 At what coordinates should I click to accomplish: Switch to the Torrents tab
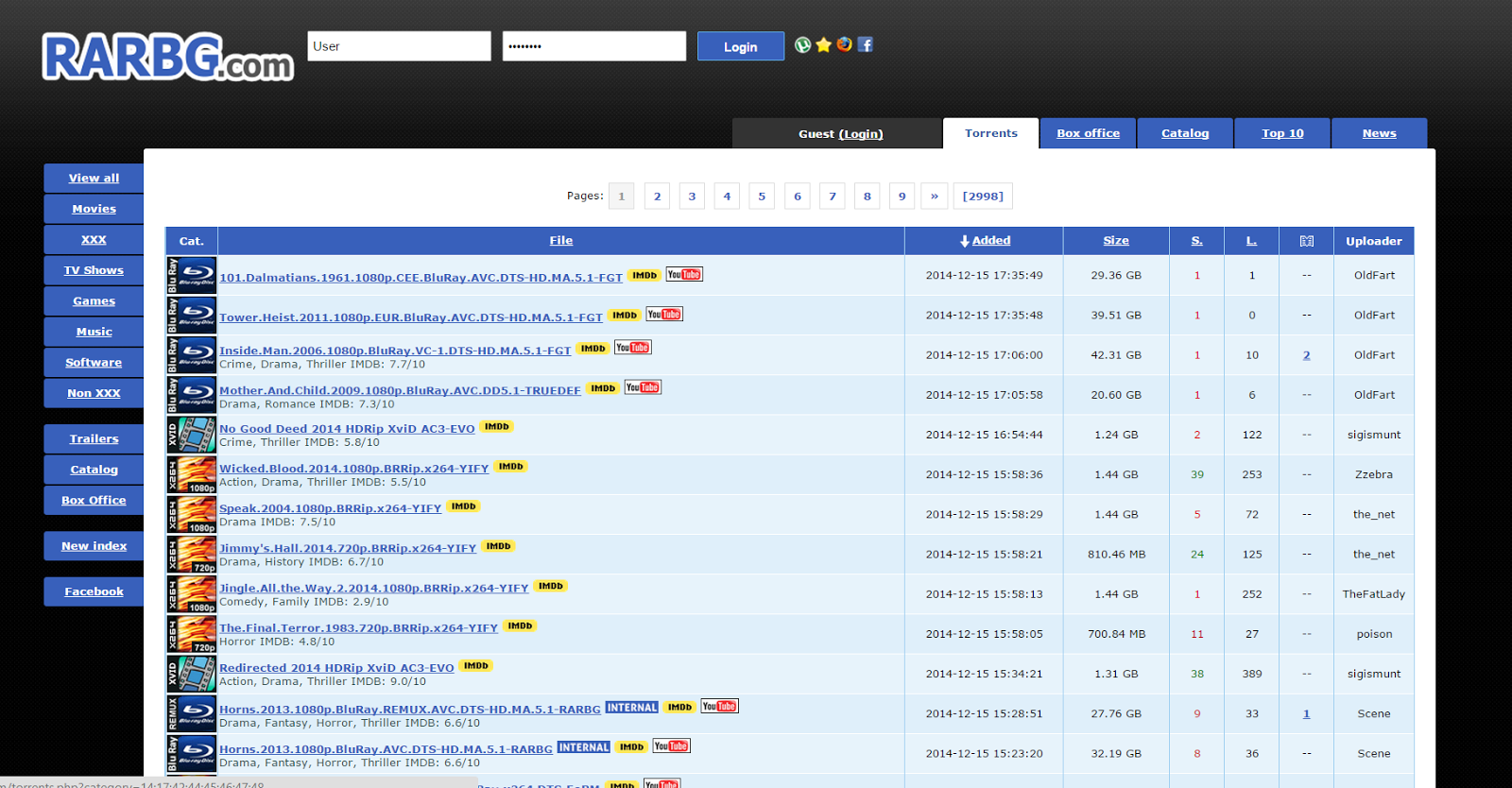[991, 133]
